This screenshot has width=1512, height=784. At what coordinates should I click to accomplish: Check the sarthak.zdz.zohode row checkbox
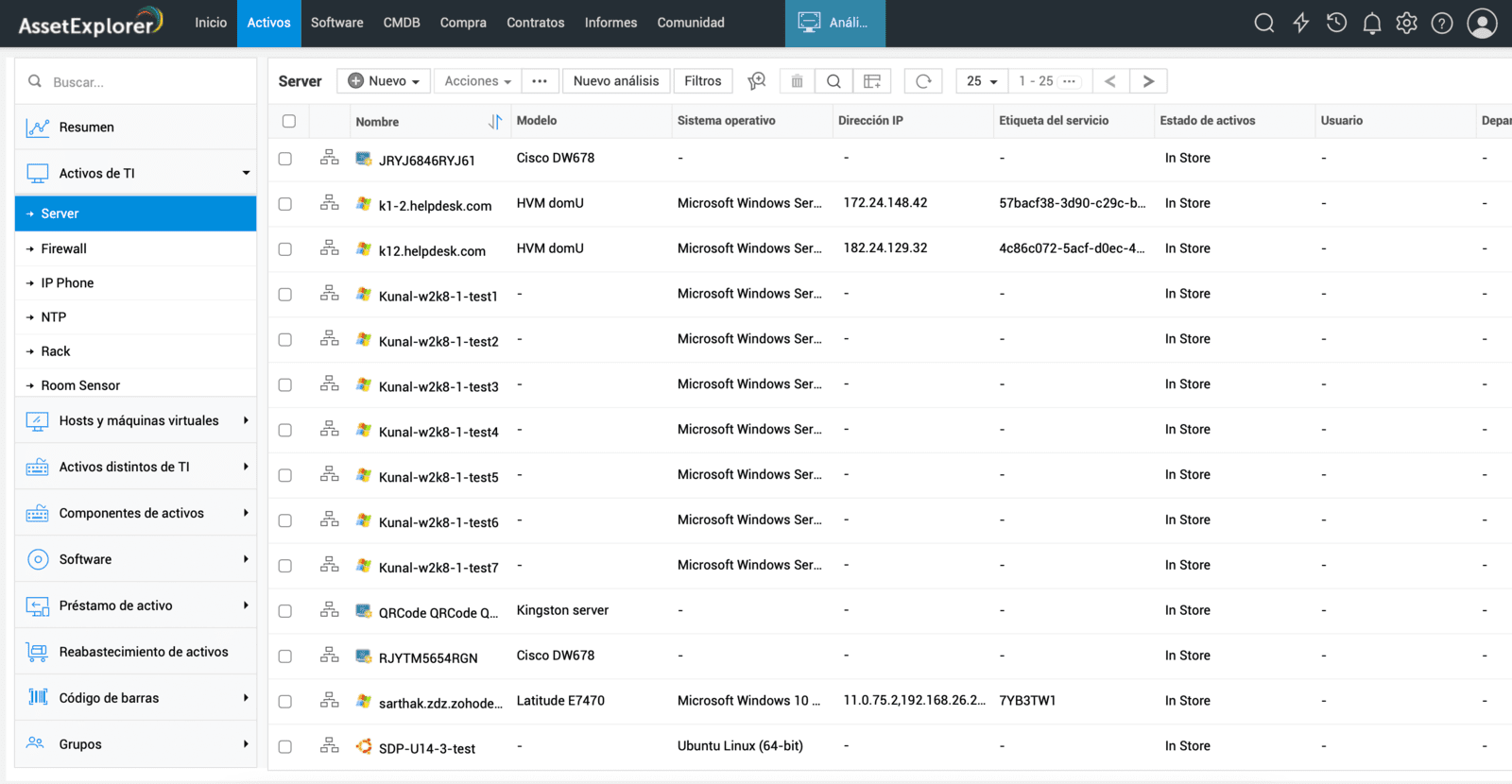click(285, 702)
